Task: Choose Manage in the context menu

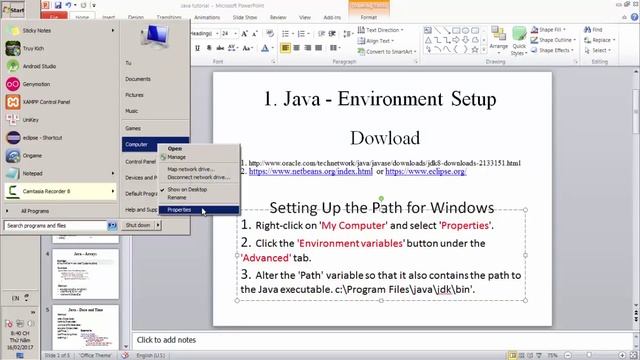Action: pyautogui.click(x=199, y=157)
